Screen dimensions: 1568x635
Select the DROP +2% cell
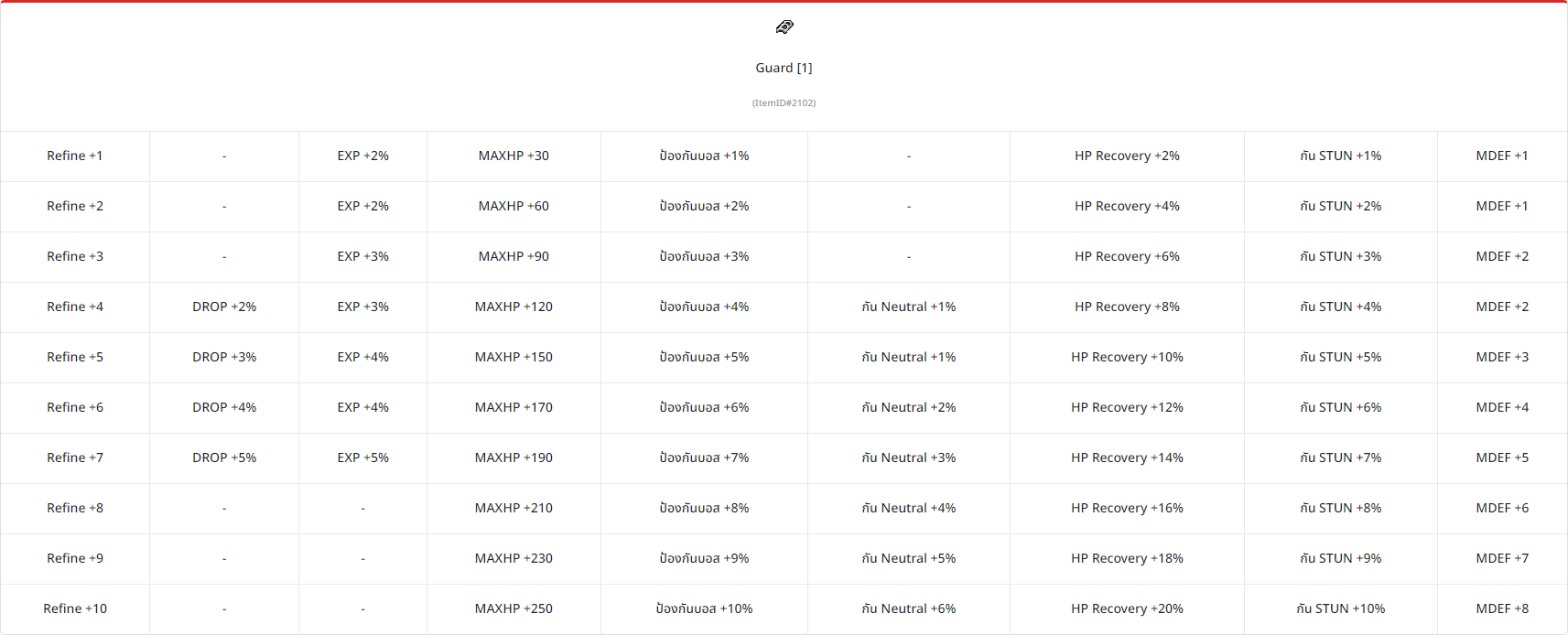point(224,307)
